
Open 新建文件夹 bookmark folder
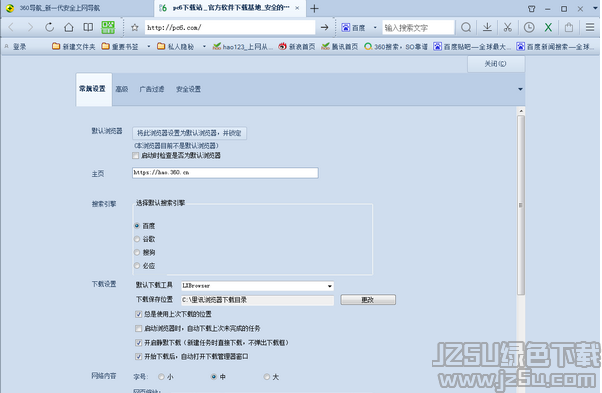click(x=74, y=46)
